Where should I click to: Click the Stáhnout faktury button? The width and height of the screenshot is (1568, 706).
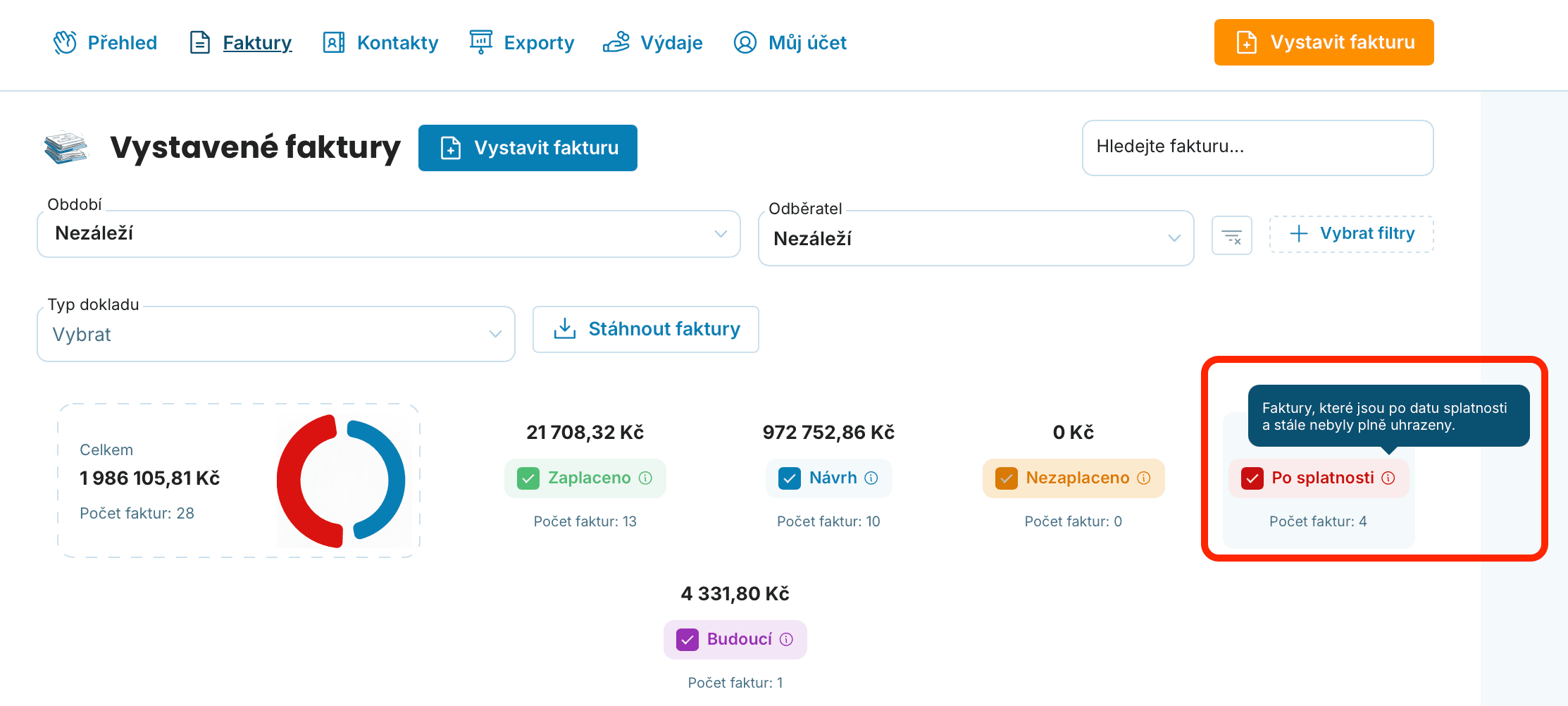646,329
